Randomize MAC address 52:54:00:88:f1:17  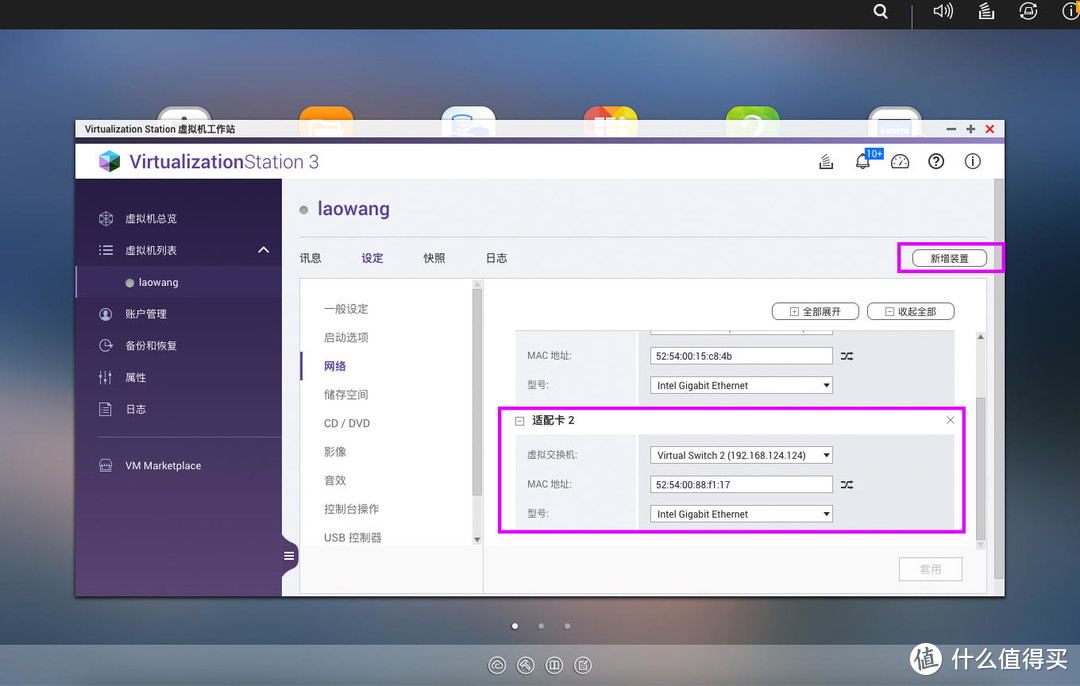coord(847,485)
